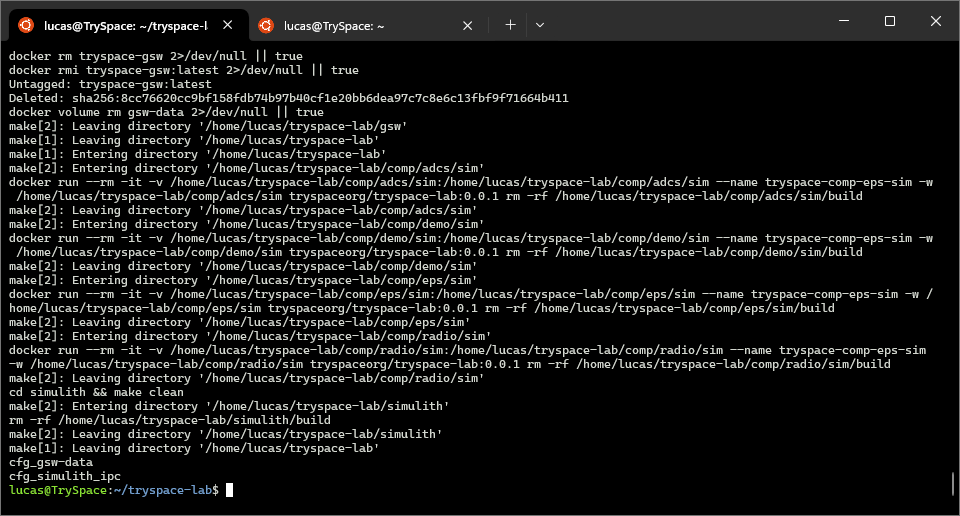Click 'Entering directory' line for comp/eps/sim

pyautogui.click(x=243, y=280)
